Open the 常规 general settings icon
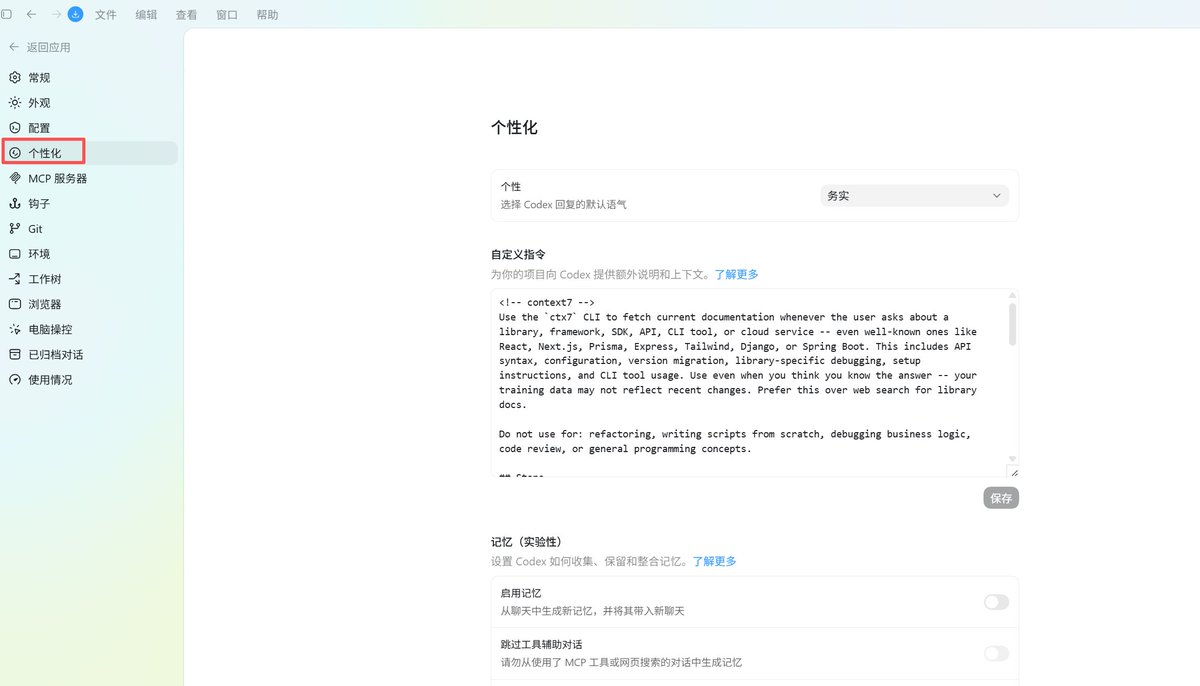This screenshot has height=686, width=1200. click(x=15, y=77)
